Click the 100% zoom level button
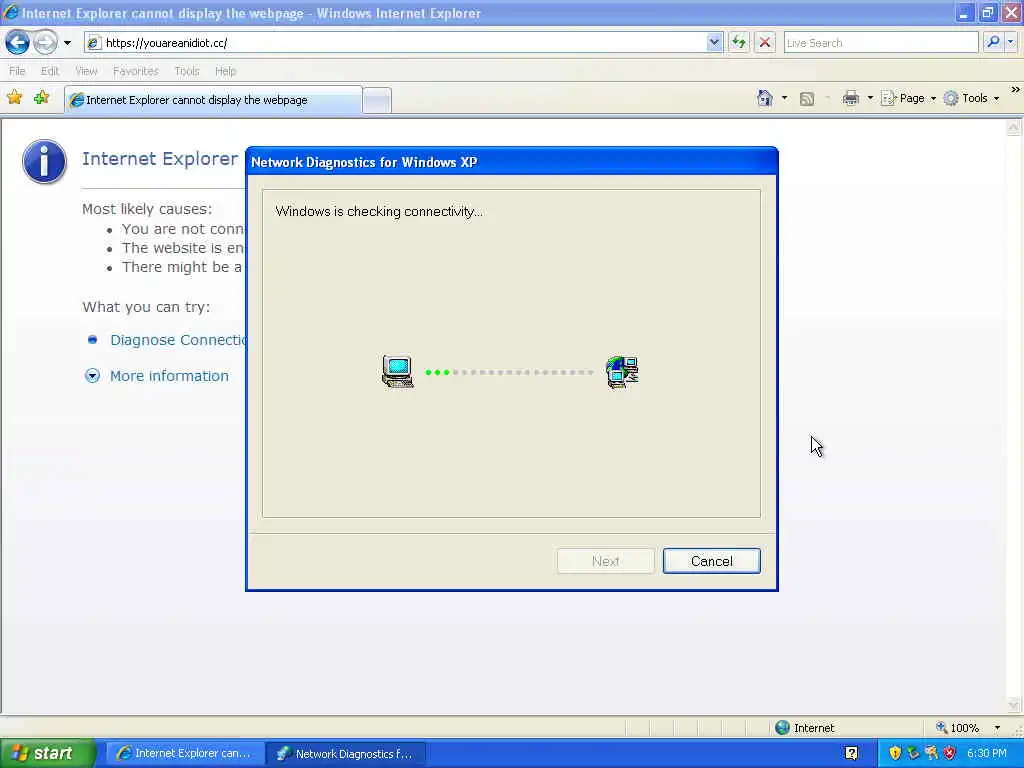Screen dimensions: 1024x768 tap(957, 728)
